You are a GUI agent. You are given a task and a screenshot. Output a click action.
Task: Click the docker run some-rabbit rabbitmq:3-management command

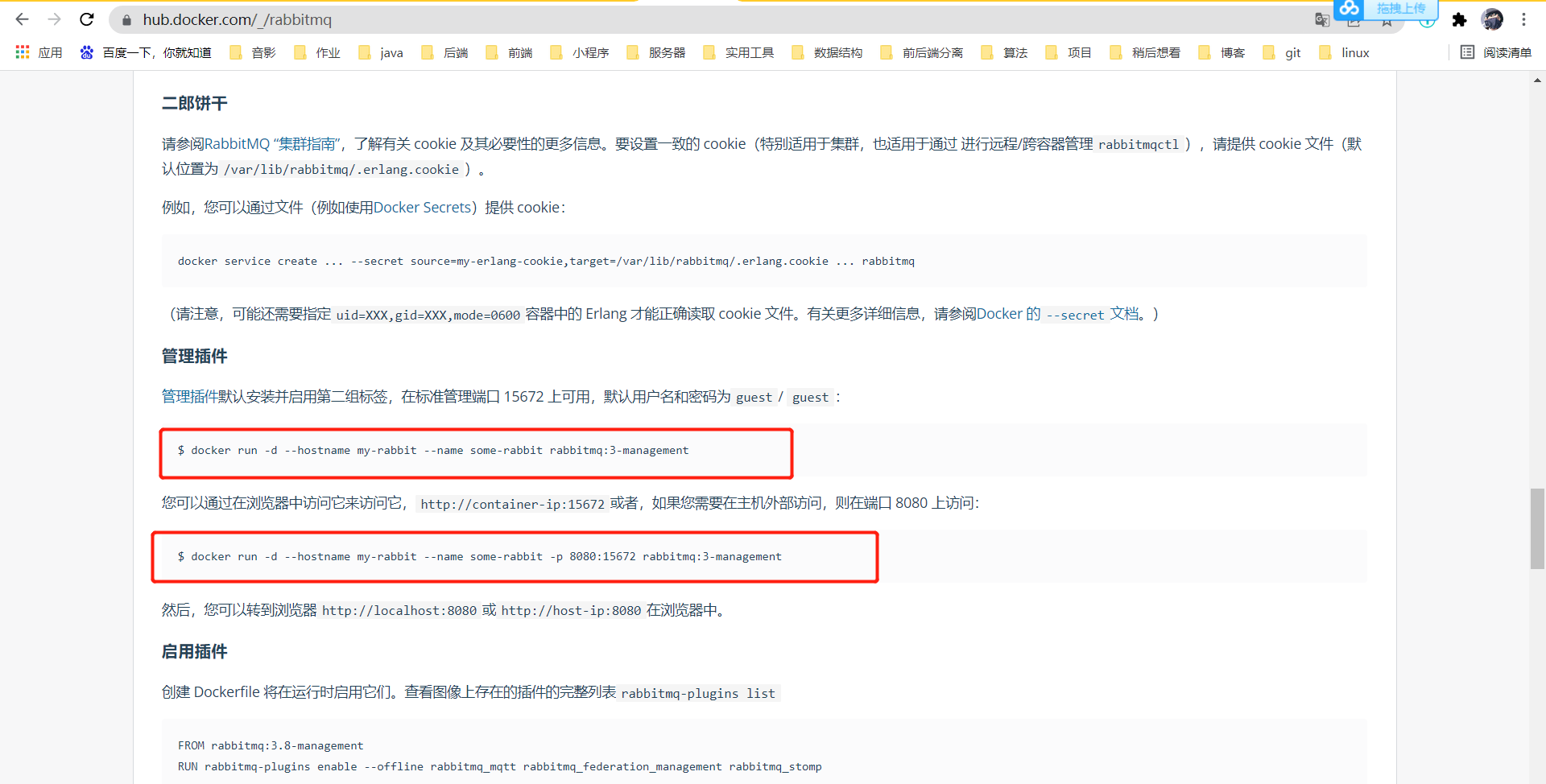(433, 450)
